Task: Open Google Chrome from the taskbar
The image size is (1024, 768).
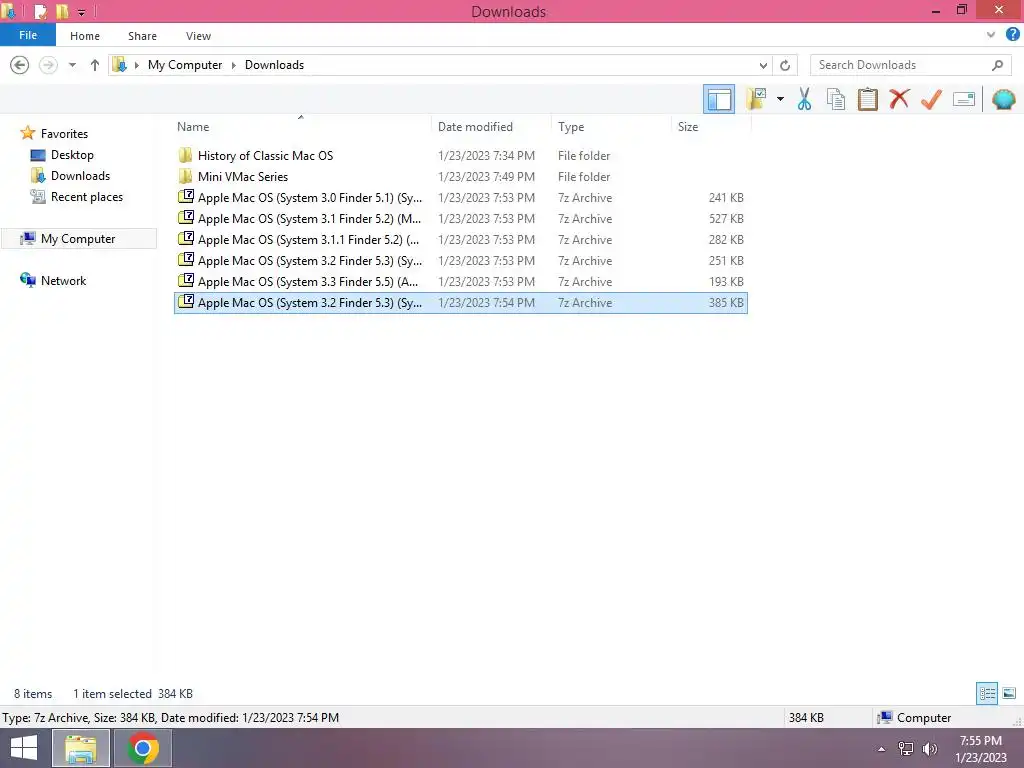Action: coord(143,748)
